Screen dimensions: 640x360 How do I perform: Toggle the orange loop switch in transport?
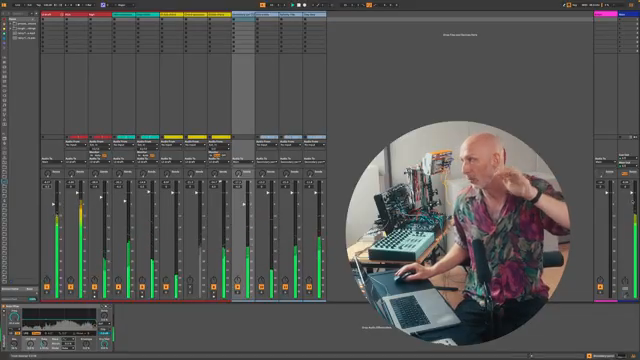pos(369,5)
